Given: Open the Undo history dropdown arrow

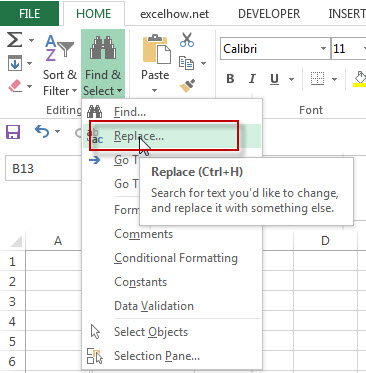Looking at the screenshot, I should [x=58, y=132].
